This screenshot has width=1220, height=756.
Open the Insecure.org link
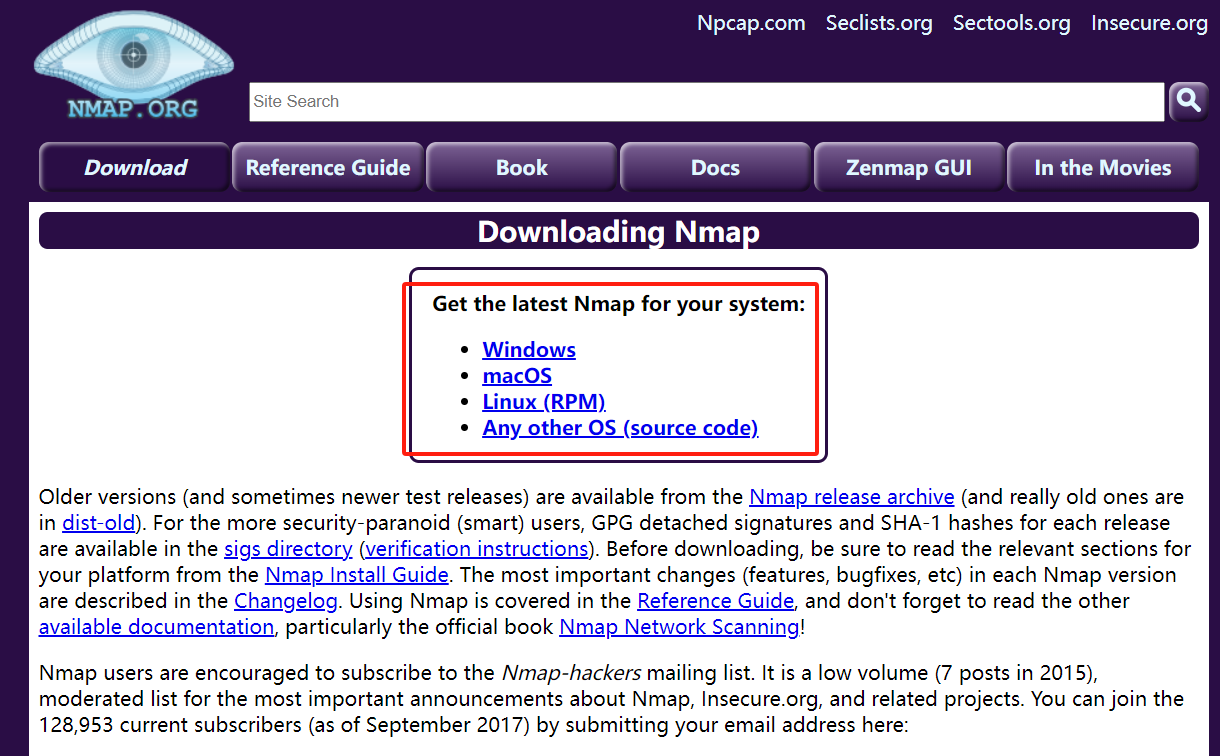pos(1149,23)
